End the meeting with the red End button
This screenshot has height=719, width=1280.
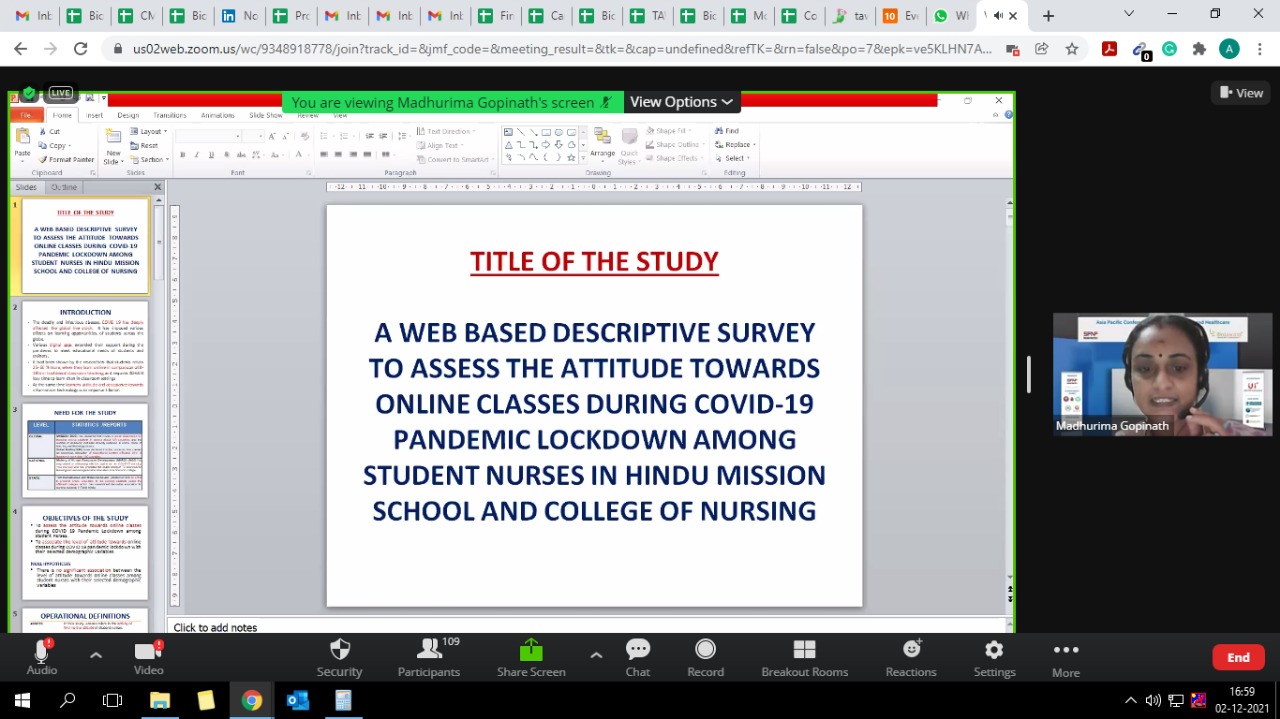(1238, 657)
